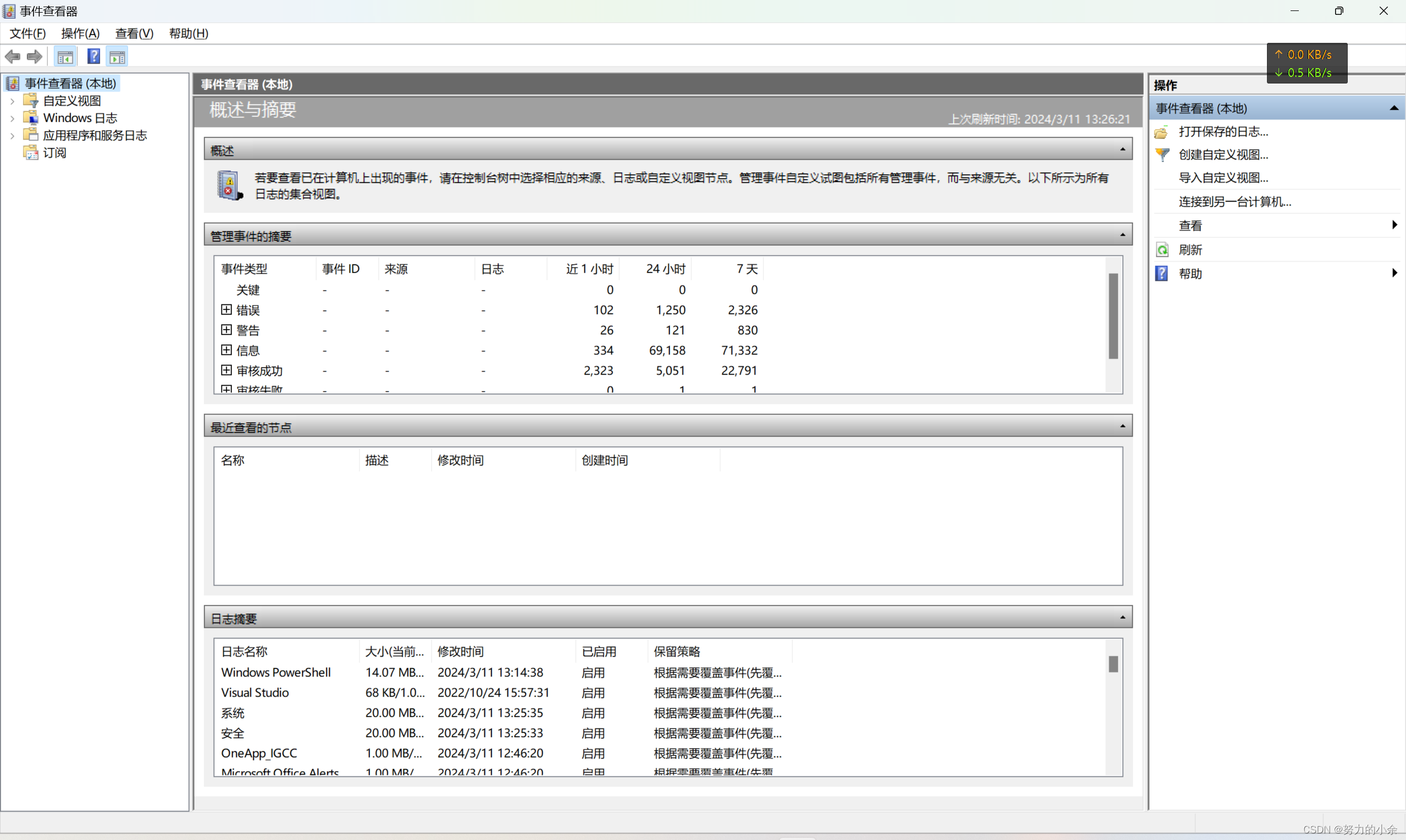
Task: Click the blue Help toolbar icon
Action: click(x=93, y=57)
